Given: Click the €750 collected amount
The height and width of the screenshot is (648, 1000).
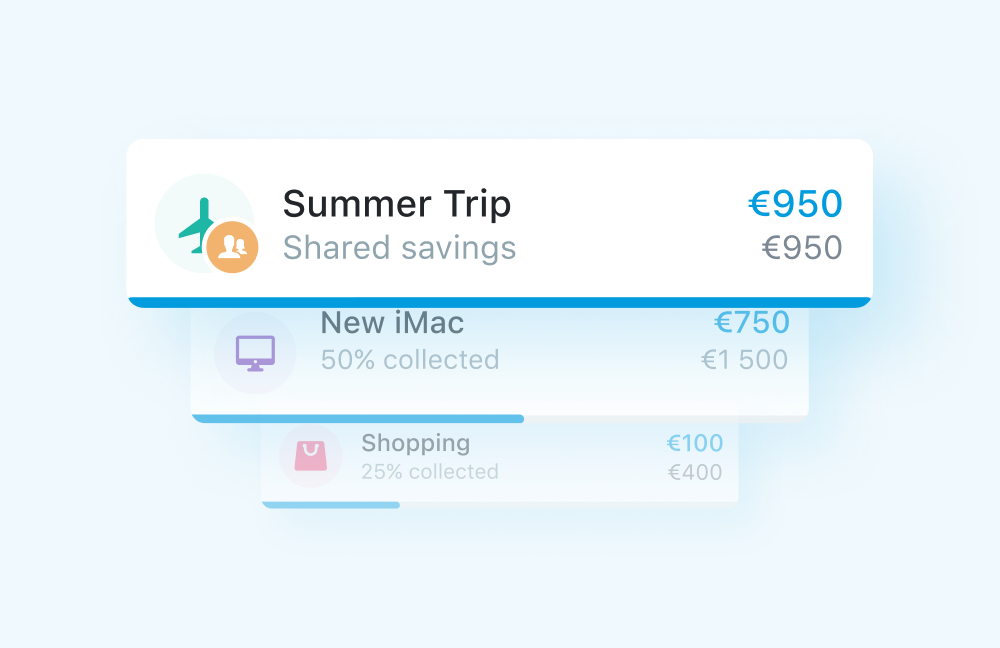Looking at the screenshot, I should point(751,323).
